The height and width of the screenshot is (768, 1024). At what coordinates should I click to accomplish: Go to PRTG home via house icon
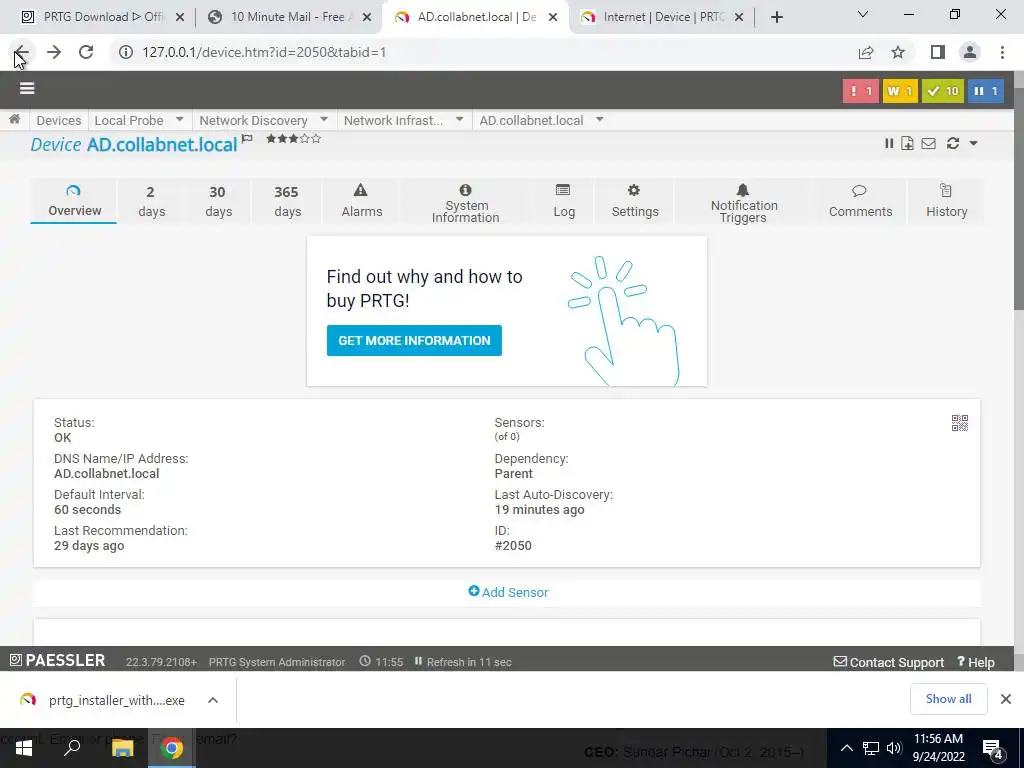pos(14,120)
